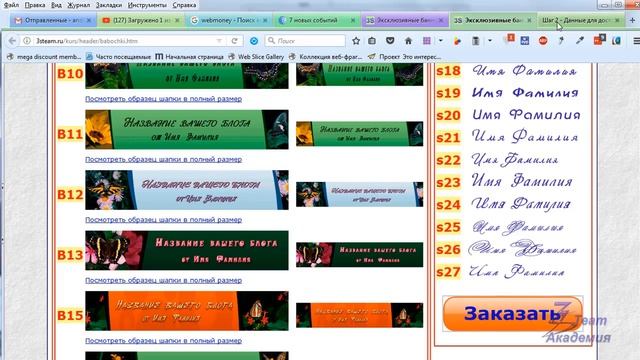Open the dropdown arrow after the purple grid icon
The image size is (640, 360).
click(x=440, y=41)
